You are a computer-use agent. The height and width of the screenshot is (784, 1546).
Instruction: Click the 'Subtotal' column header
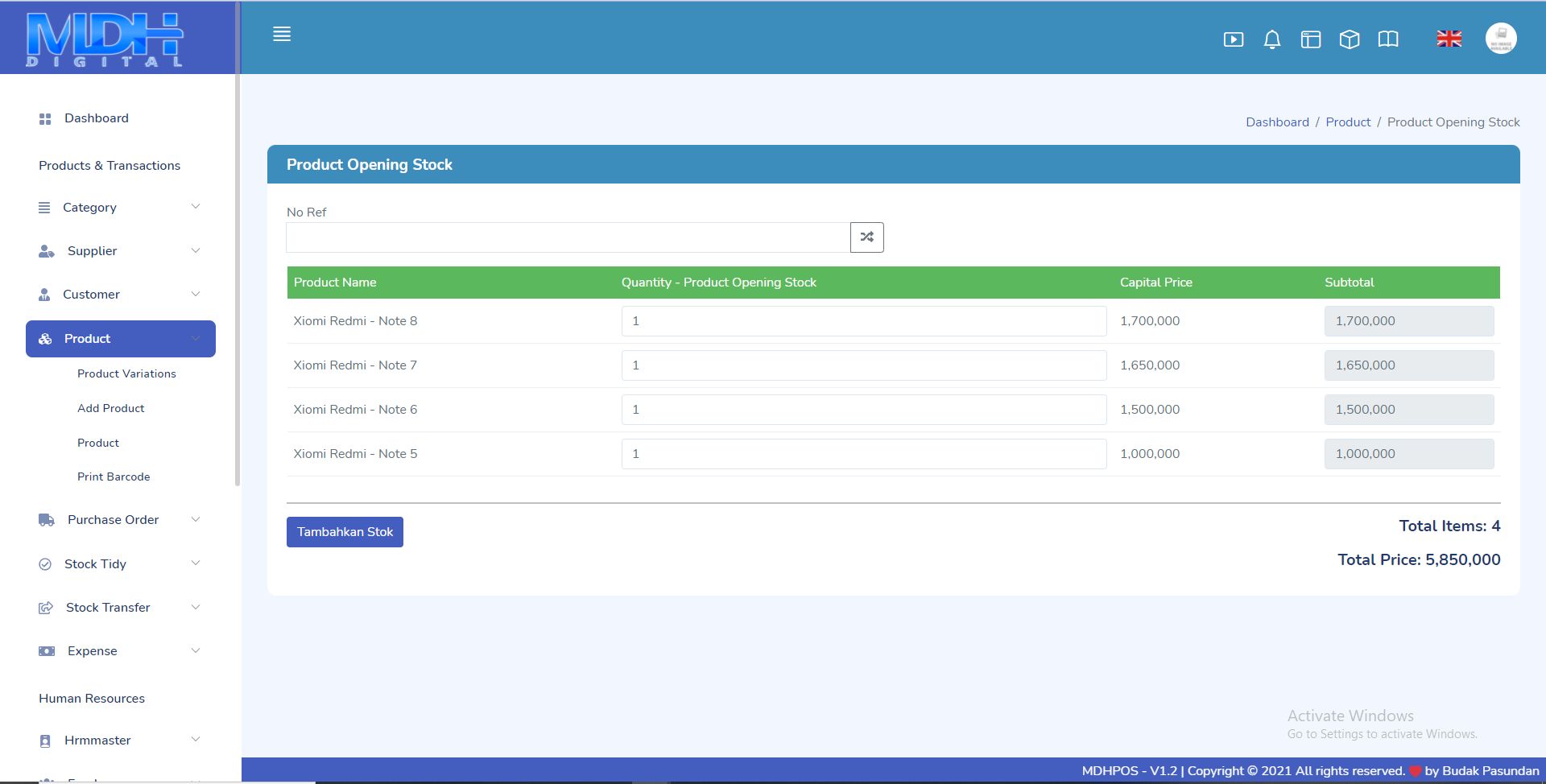point(1350,283)
